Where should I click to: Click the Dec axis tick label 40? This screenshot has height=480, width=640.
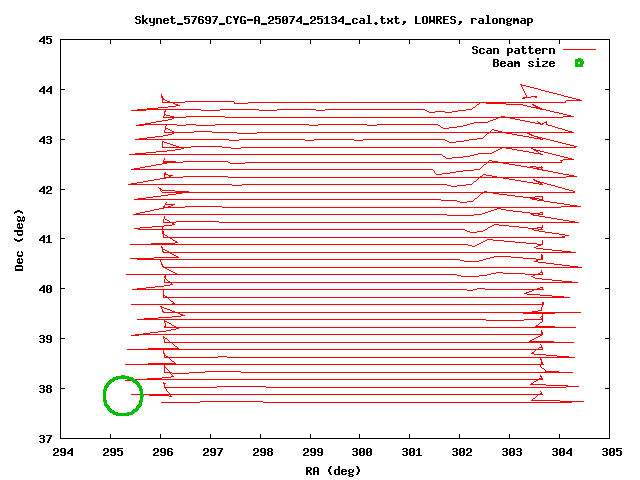pos(45,289)
